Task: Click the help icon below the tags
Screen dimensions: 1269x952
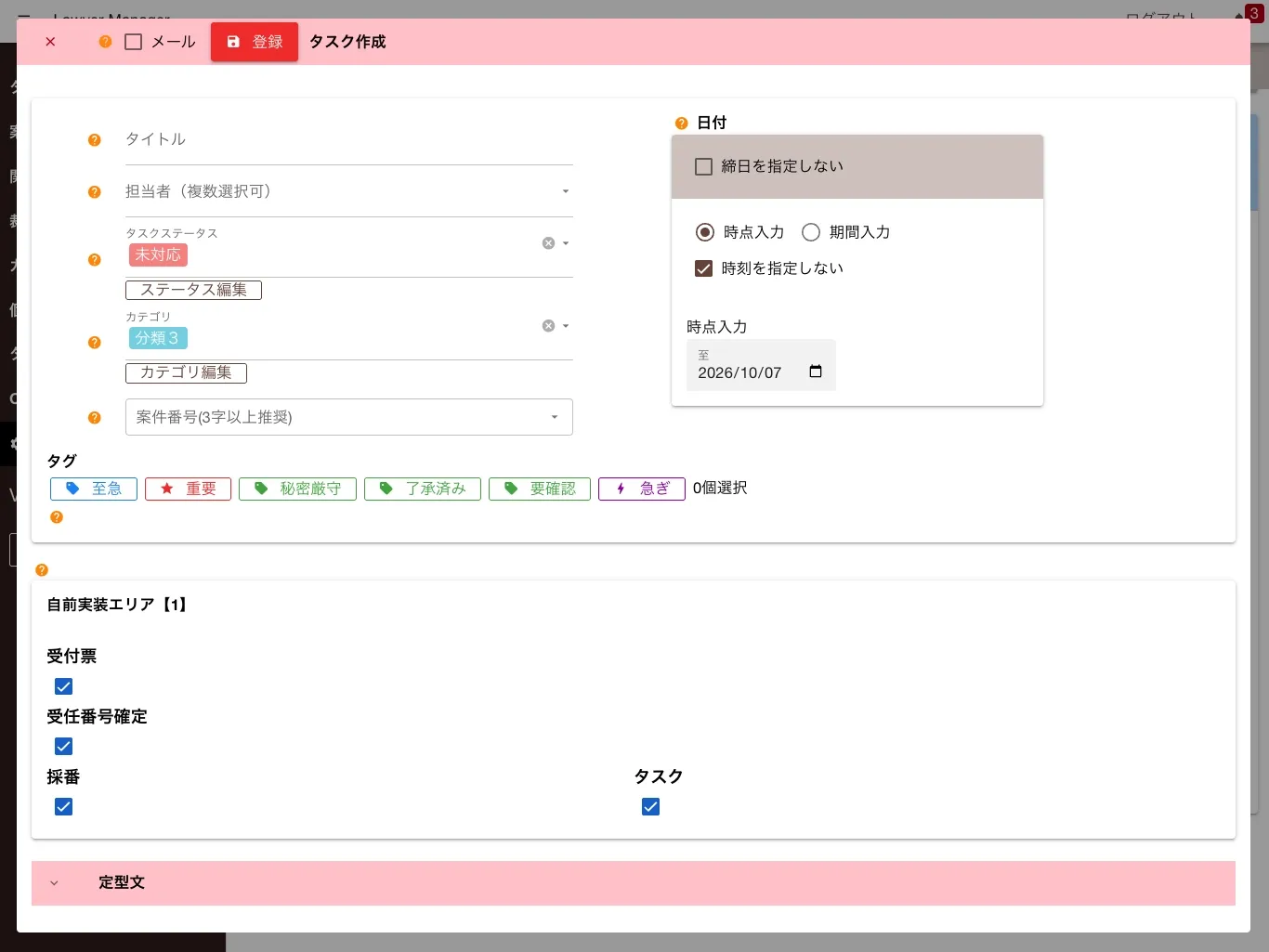Action: pos(57,517)
